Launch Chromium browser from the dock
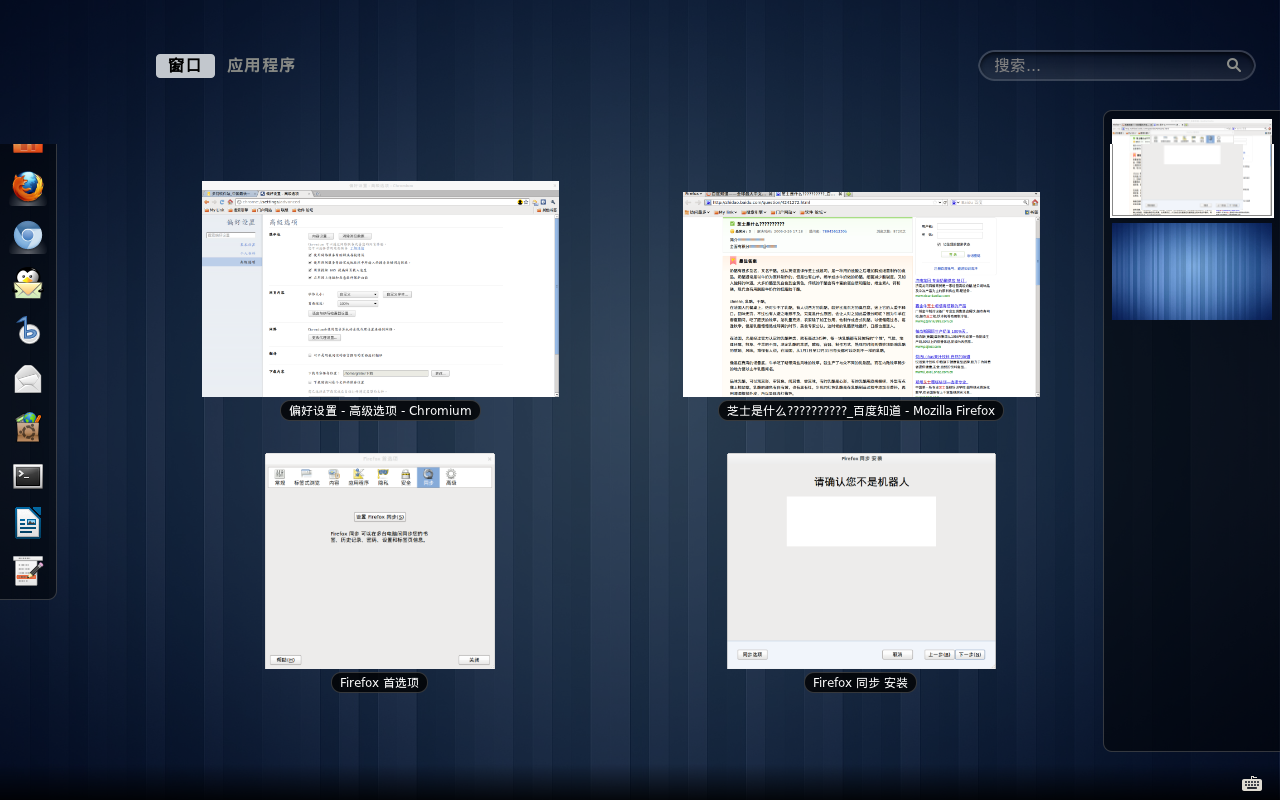Image resolution: width=1280 pixels, height=800 pixels. [x=28, y=236]
